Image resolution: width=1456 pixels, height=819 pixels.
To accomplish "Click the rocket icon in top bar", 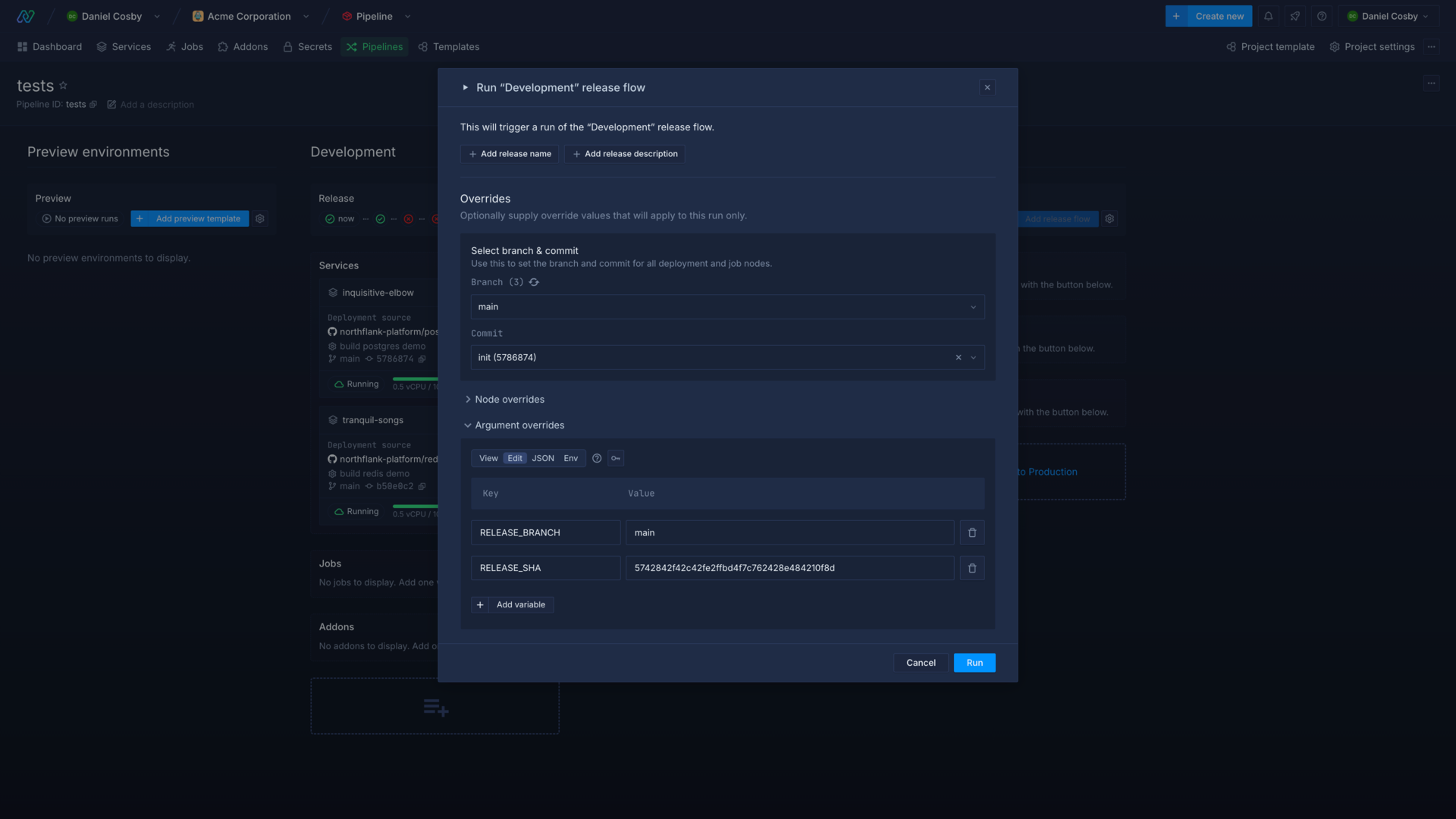I will tap(1295, 16).
